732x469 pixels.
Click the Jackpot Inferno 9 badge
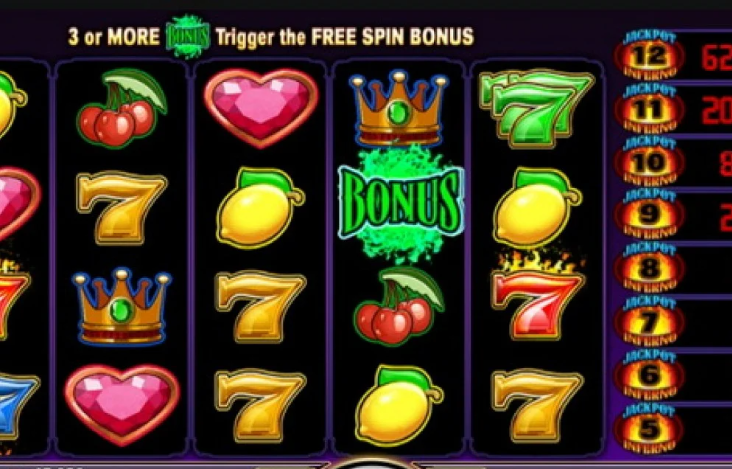[x=649, y=214]
